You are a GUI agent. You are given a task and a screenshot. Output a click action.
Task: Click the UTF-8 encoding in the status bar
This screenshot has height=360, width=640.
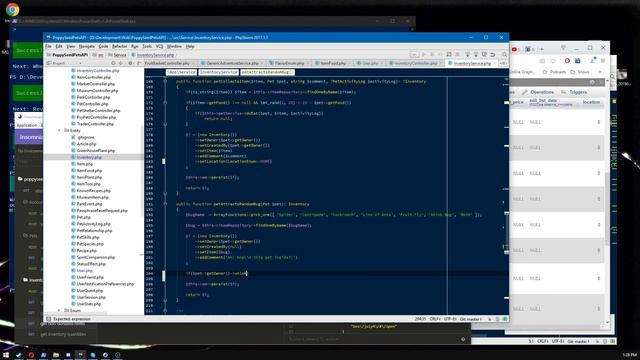(x=450, y=319)
